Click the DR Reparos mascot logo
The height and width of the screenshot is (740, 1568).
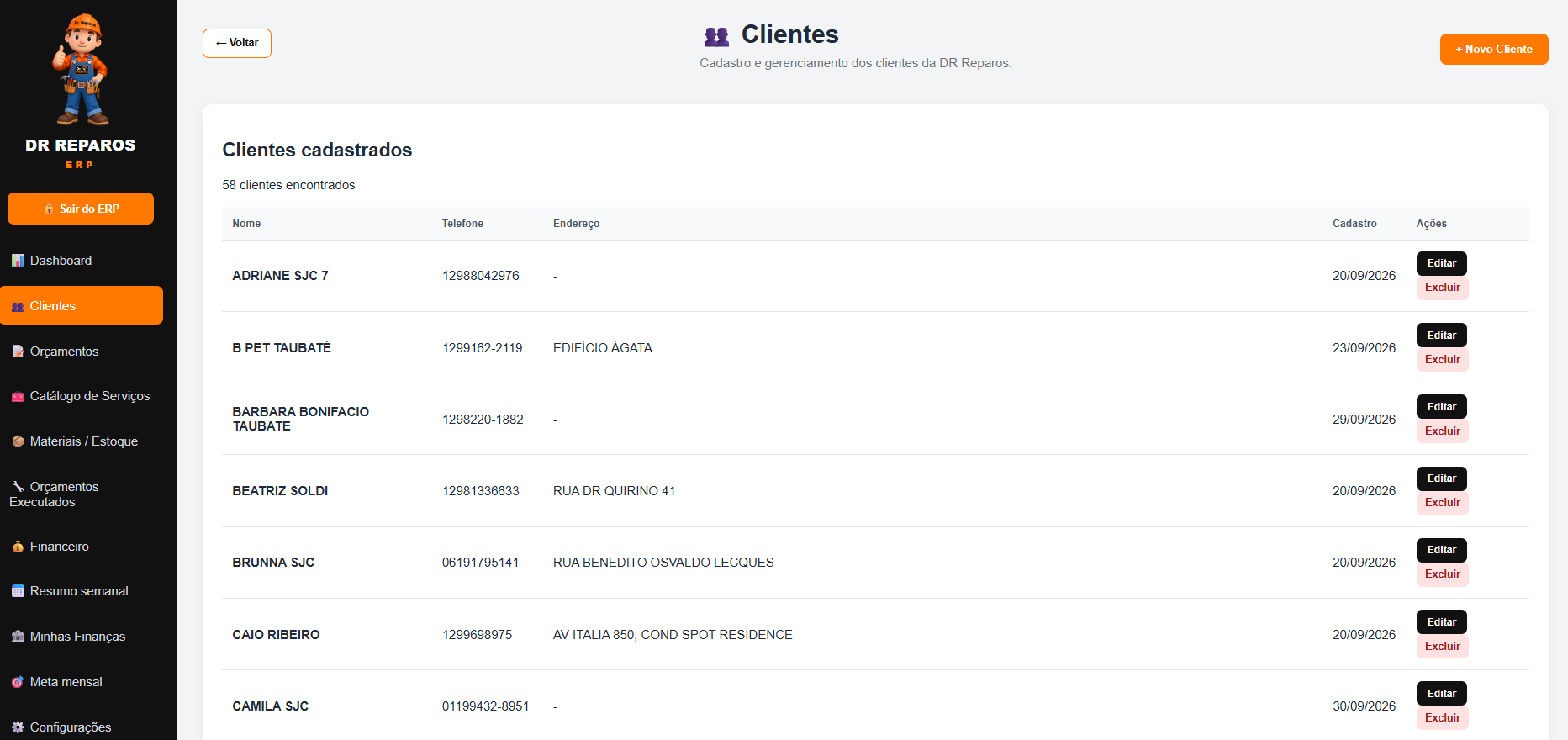(81, 70)
